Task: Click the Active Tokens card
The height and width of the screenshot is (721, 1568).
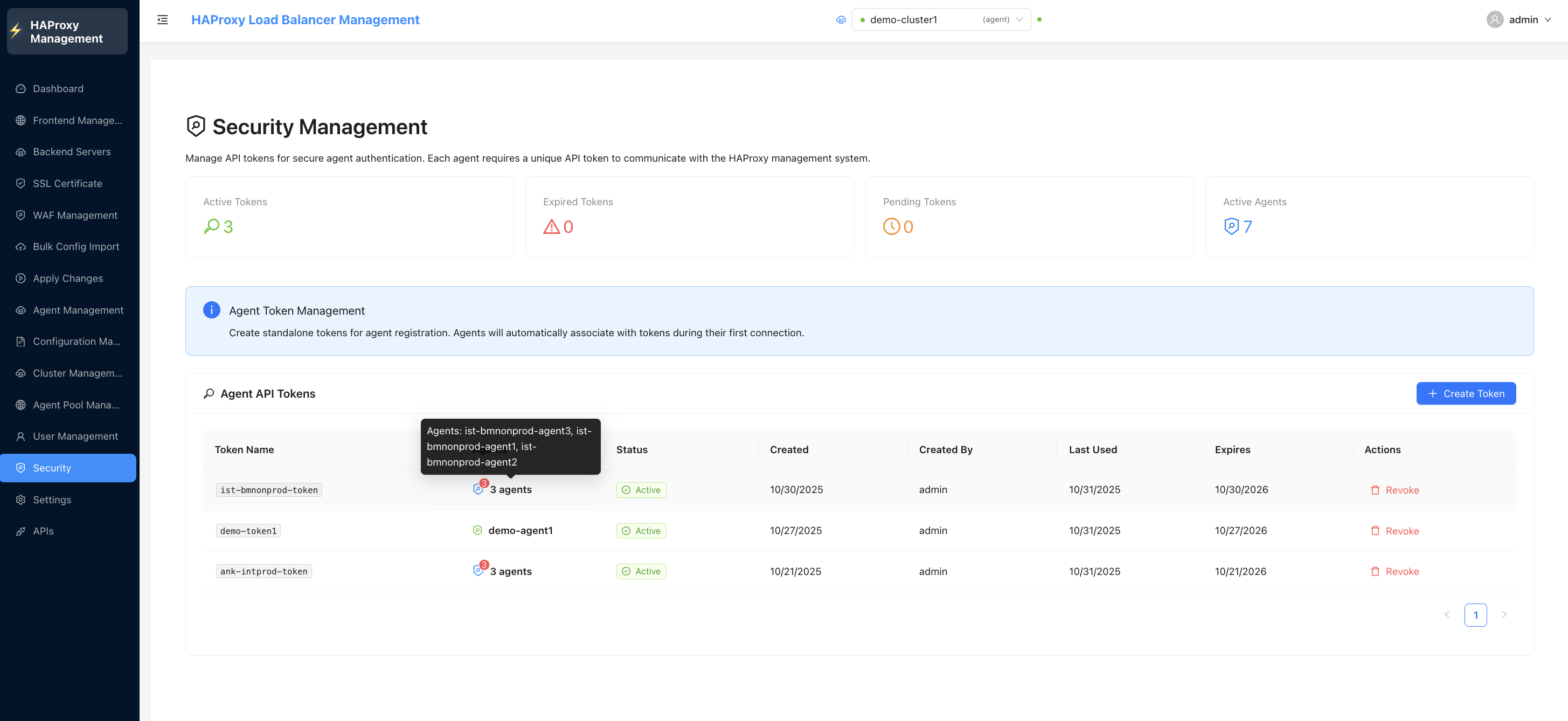Action: coord(349,217)
